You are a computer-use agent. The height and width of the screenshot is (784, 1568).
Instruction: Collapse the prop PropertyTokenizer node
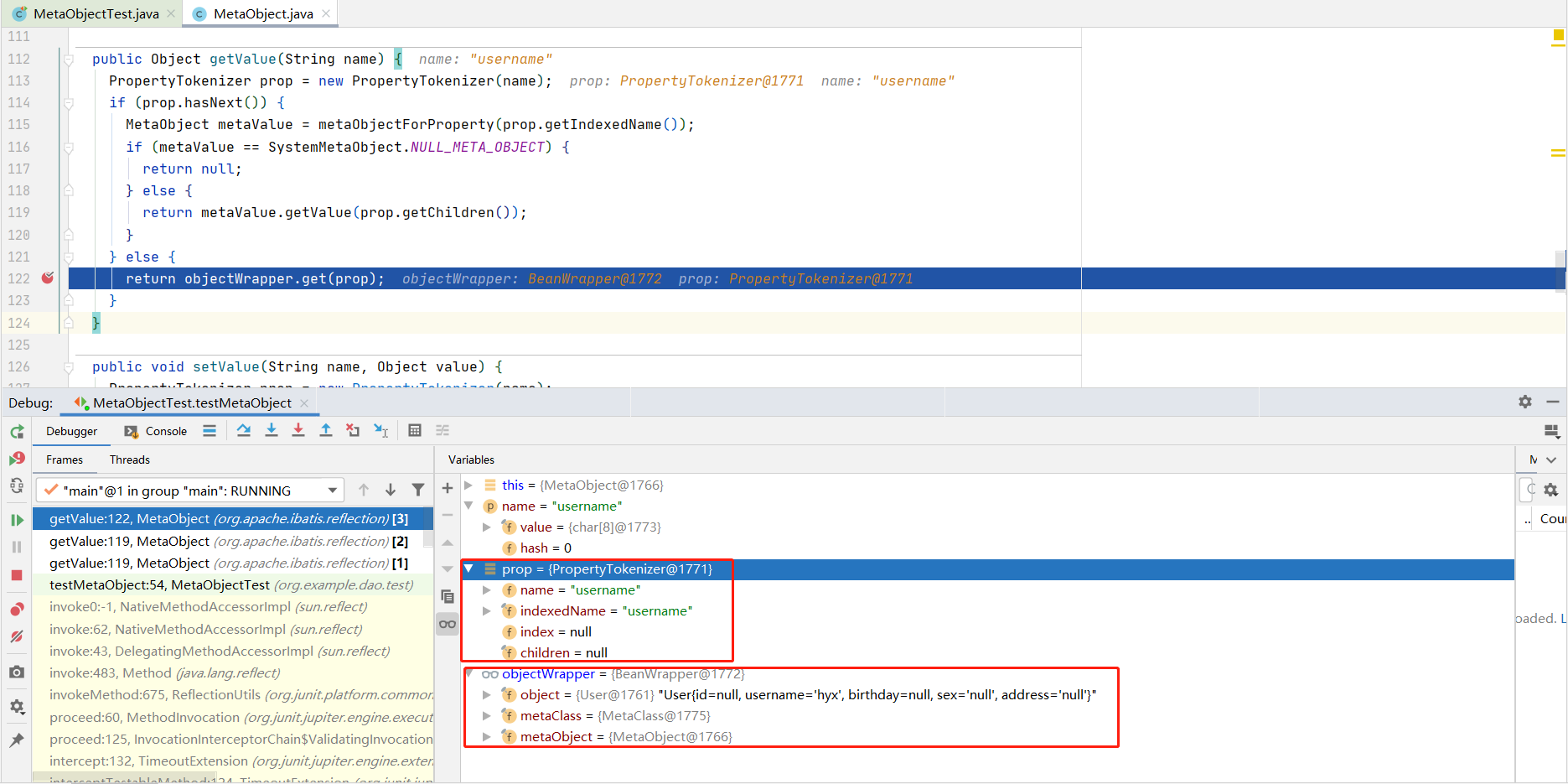click(468, 569)
